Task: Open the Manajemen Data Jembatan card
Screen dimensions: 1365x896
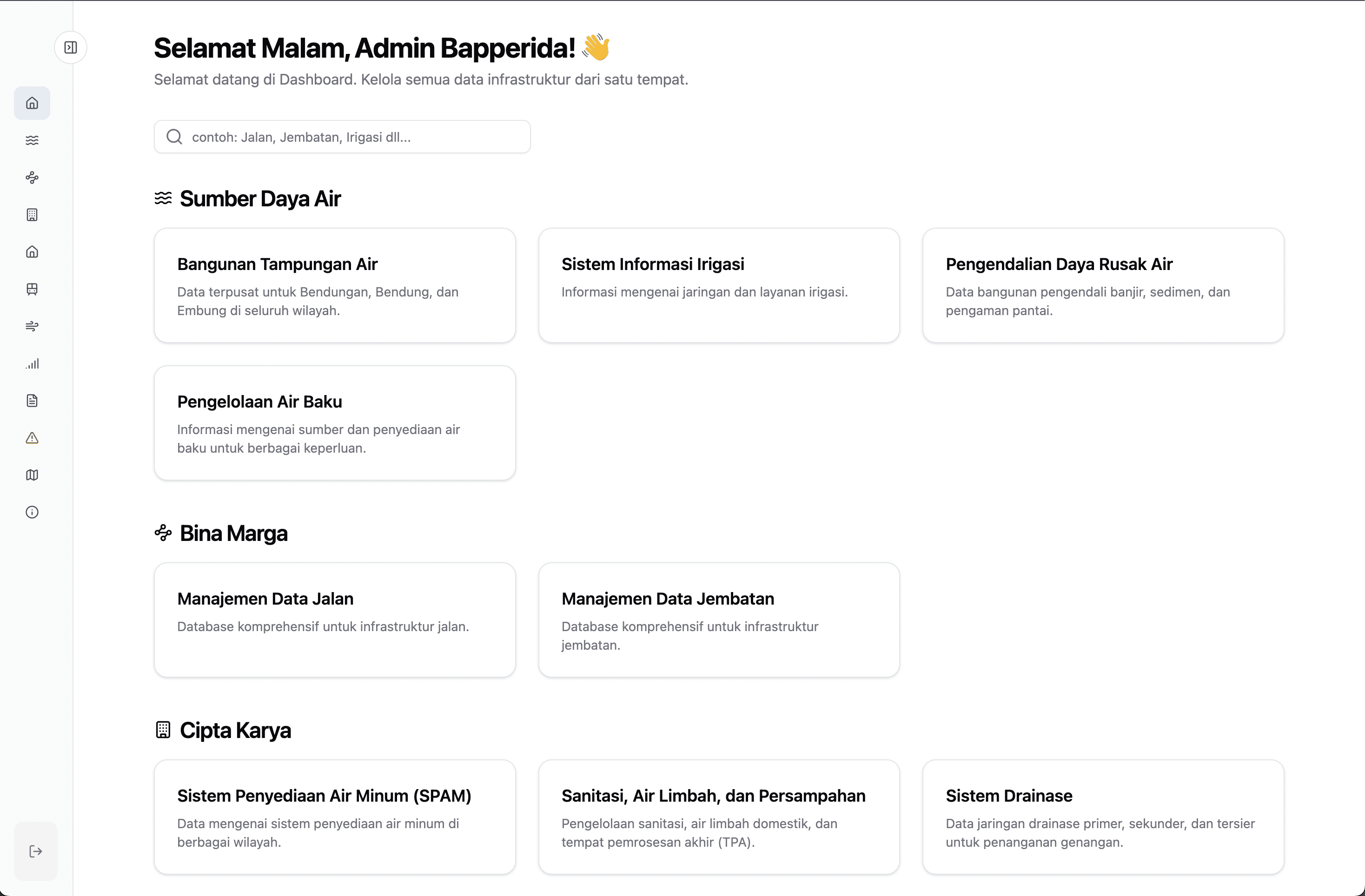Action: [719, 620]
